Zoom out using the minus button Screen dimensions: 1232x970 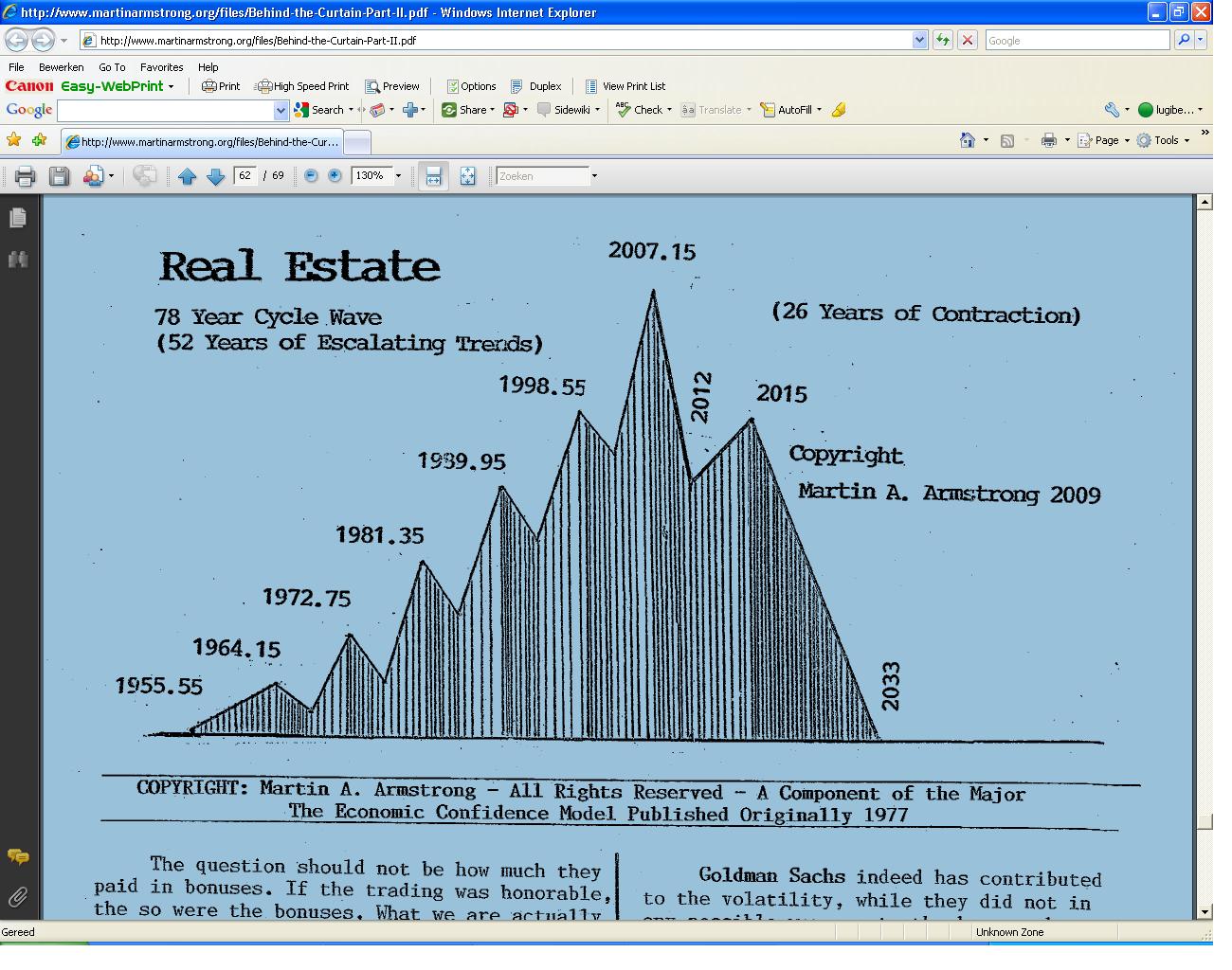click(x=311, y=176)
